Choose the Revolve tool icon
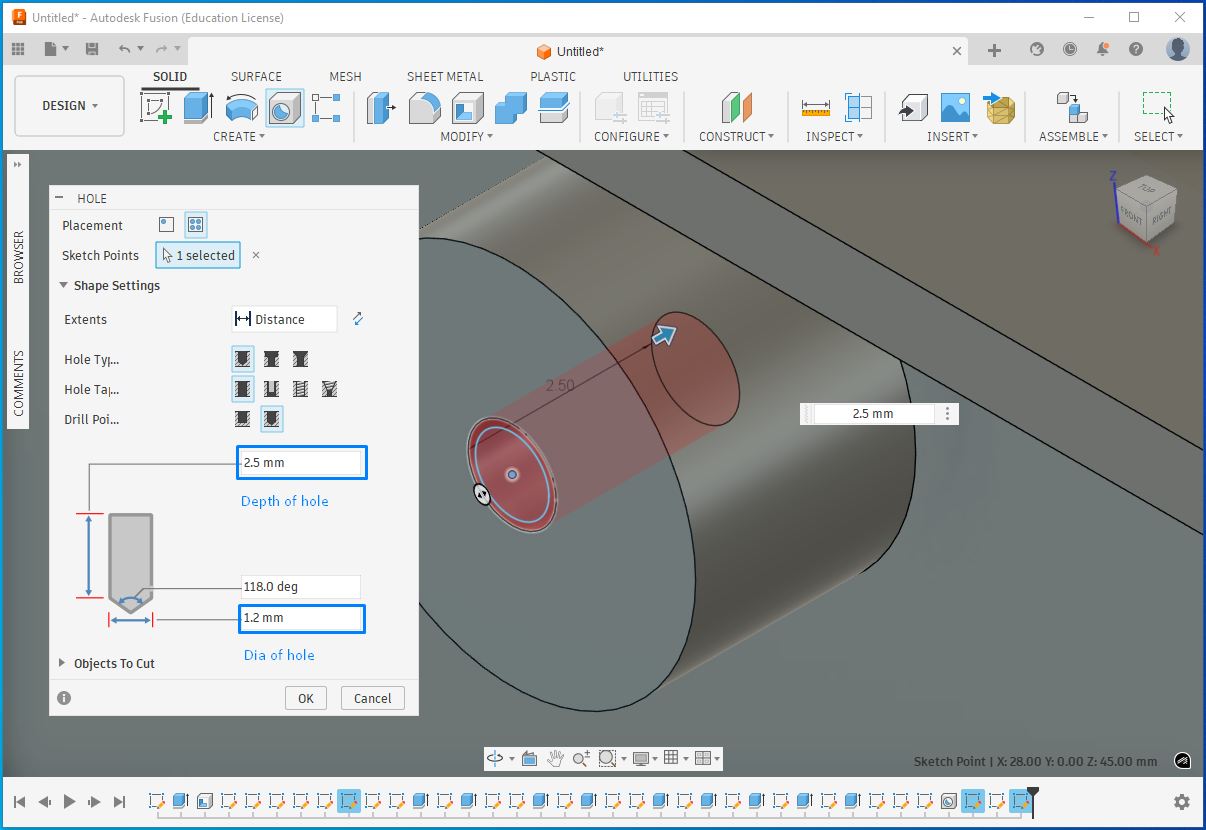Screen dimensions: 1206x830 click(x=241, y=107)
